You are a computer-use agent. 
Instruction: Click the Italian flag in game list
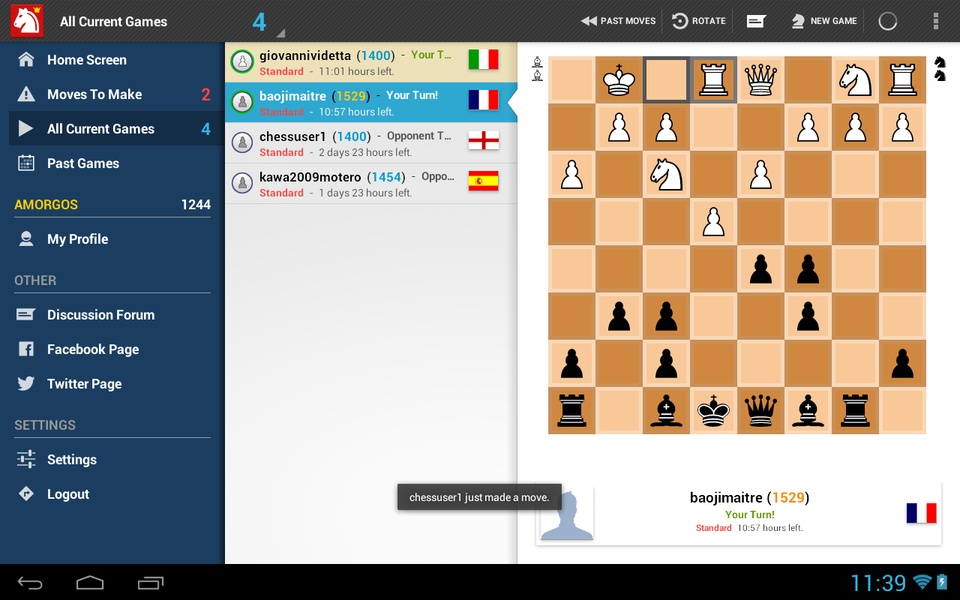483,59
